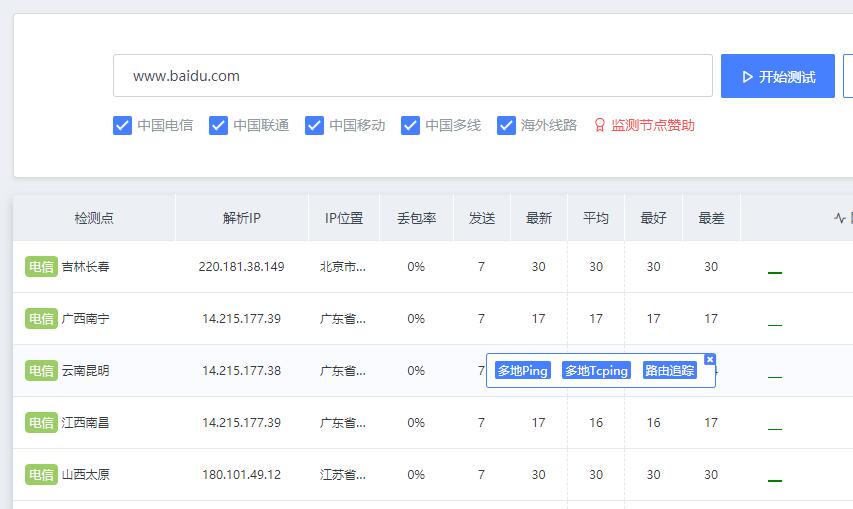Select the 吉林长春 node name
This screenshot has width=853, height=509.
(x=85, y=266)
